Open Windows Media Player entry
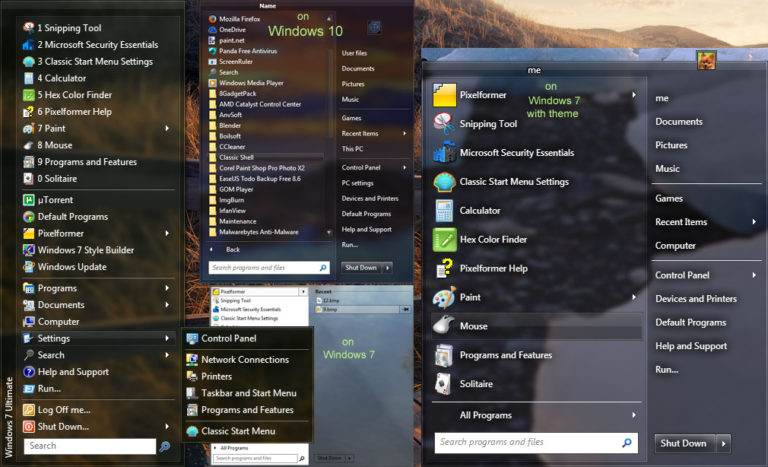This screenshot has width=768, height=467. point(253,82)
